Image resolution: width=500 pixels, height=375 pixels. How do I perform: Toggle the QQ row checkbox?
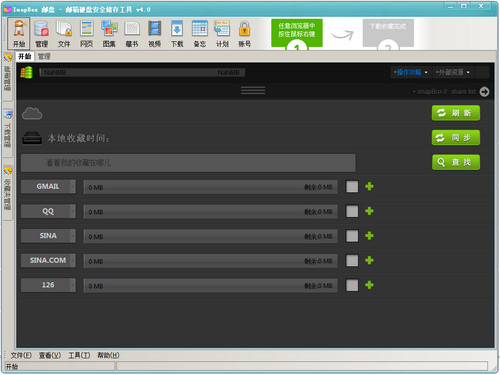(352, 211)
